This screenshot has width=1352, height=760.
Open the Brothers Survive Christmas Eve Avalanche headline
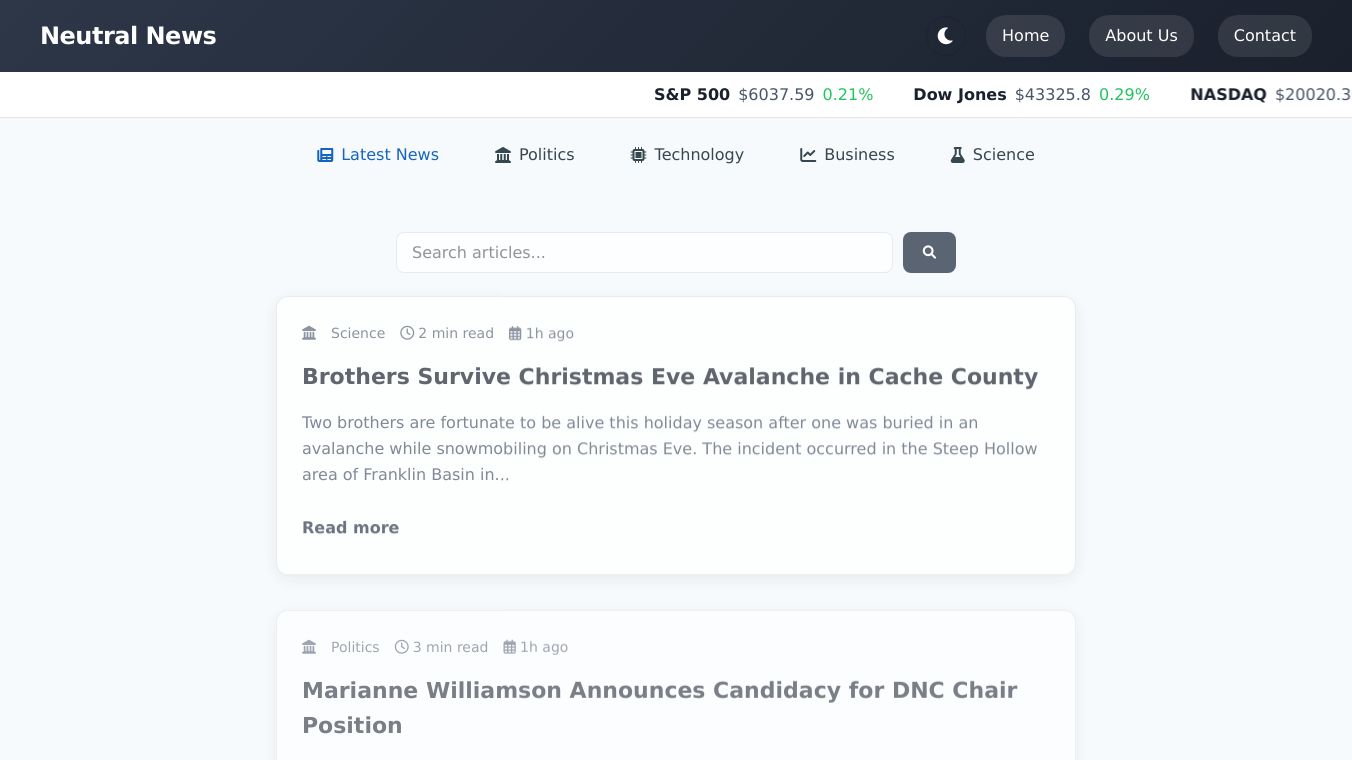pyautogui.click(x=670, y=376)
